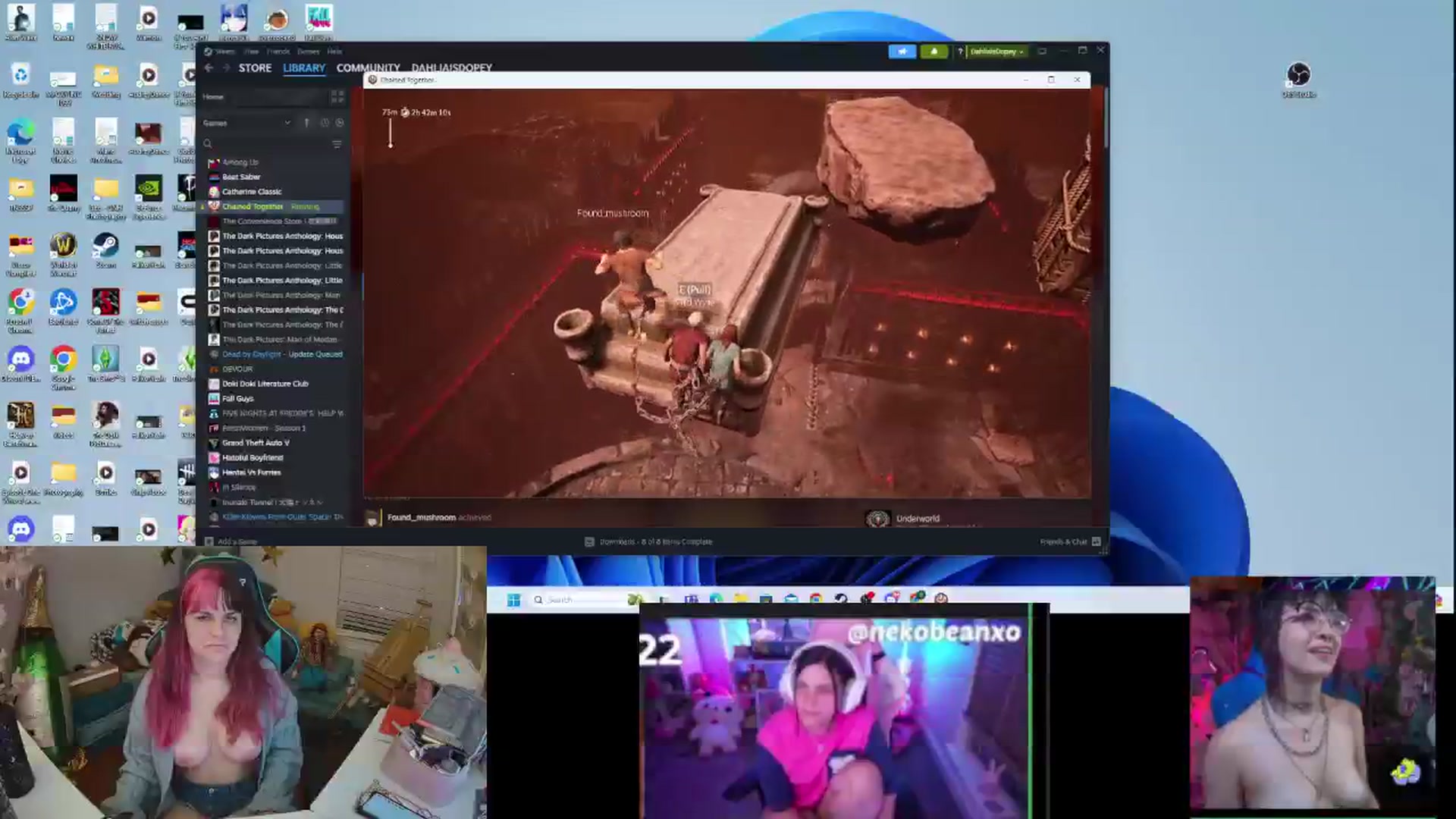Switch to the LIBRARY tab in Steam
The image size is (1456, 819).
pyautogui.click(x=304, y=67)
